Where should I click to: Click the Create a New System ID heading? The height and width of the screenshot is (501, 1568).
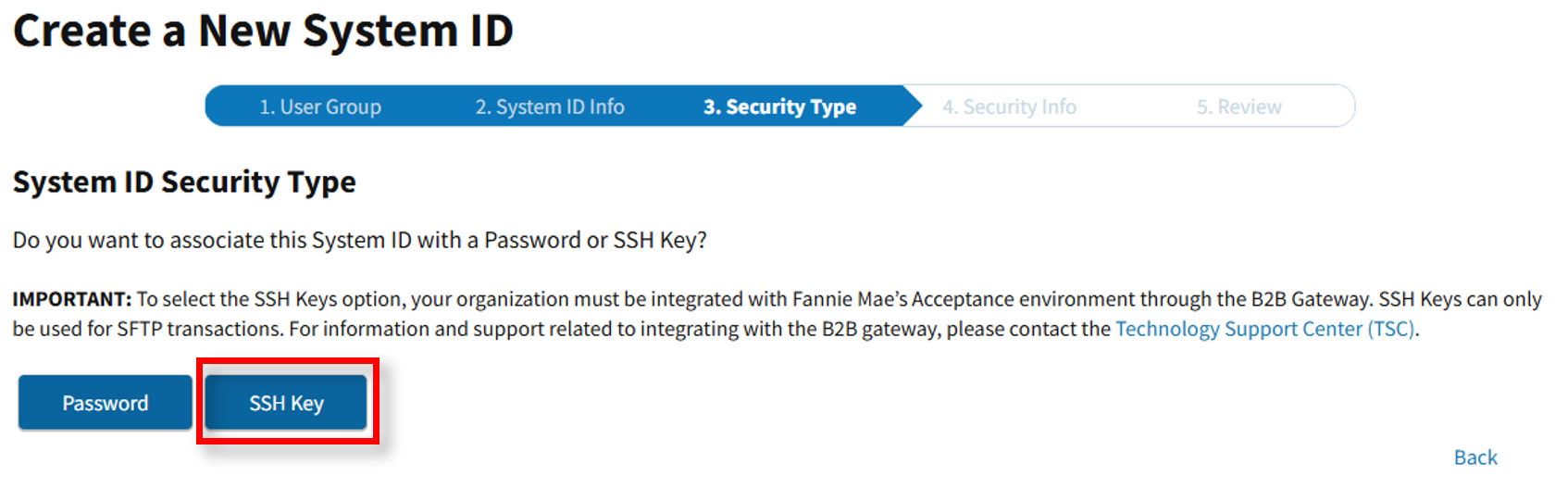pos(263,31)
